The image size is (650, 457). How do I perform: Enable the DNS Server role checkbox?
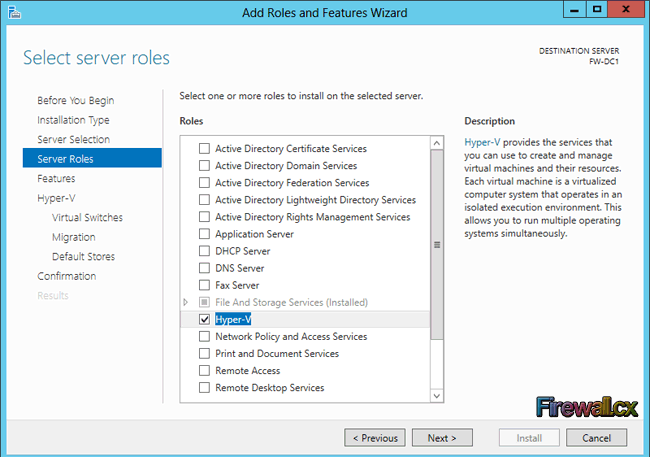(204, 268)
